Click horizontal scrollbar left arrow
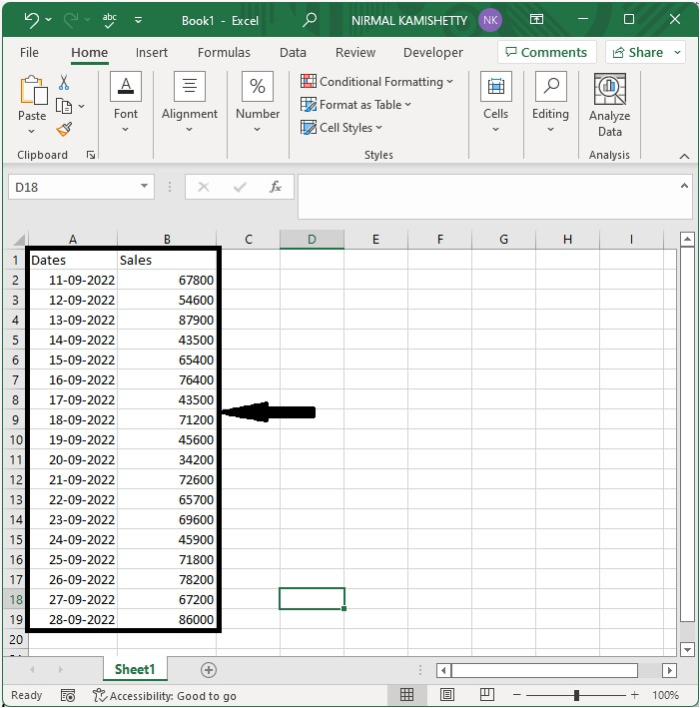 443,671
